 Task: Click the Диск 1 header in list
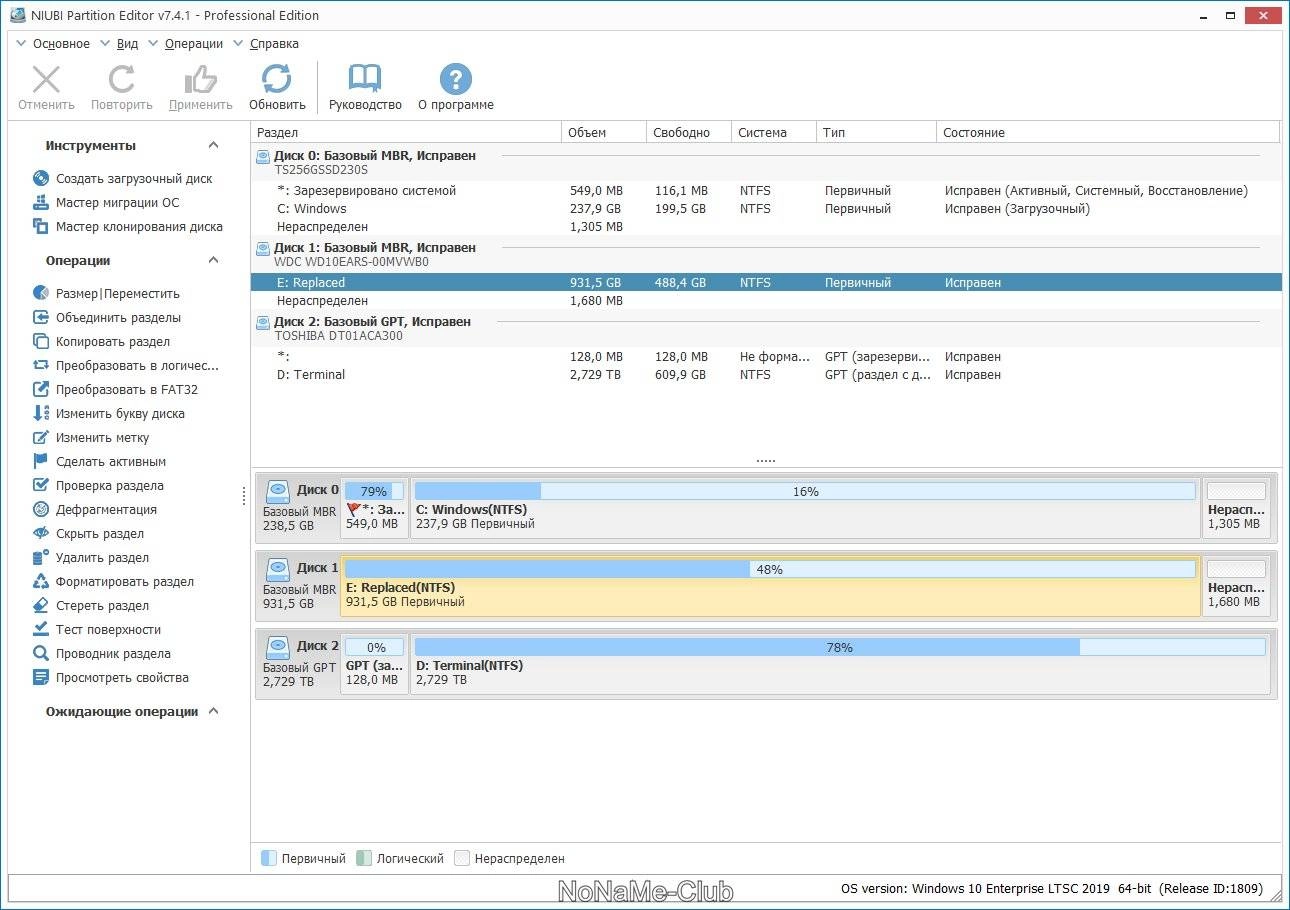tap(765, 254)
